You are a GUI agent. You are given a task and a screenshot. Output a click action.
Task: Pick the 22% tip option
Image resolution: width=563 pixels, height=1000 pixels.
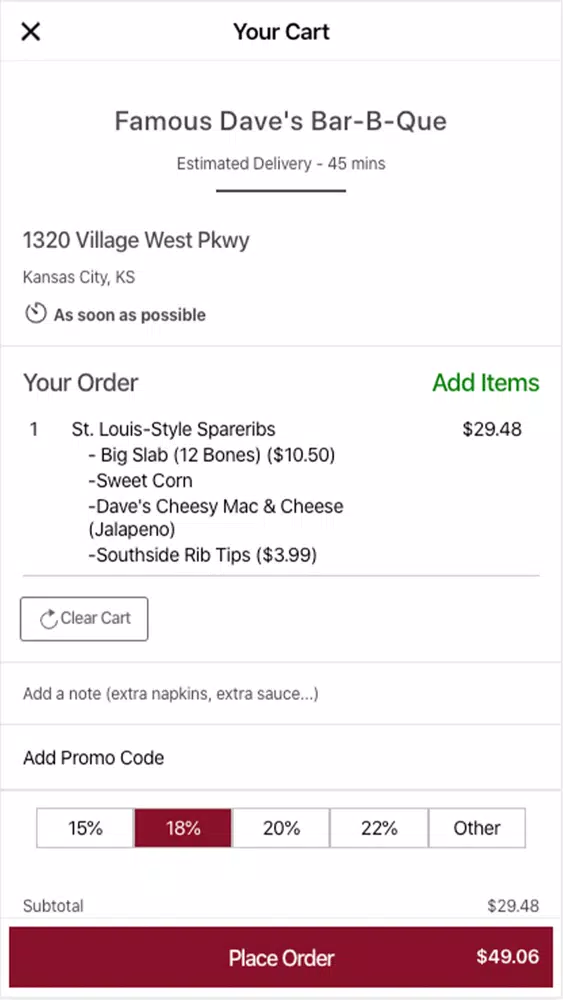click(379, 828)
